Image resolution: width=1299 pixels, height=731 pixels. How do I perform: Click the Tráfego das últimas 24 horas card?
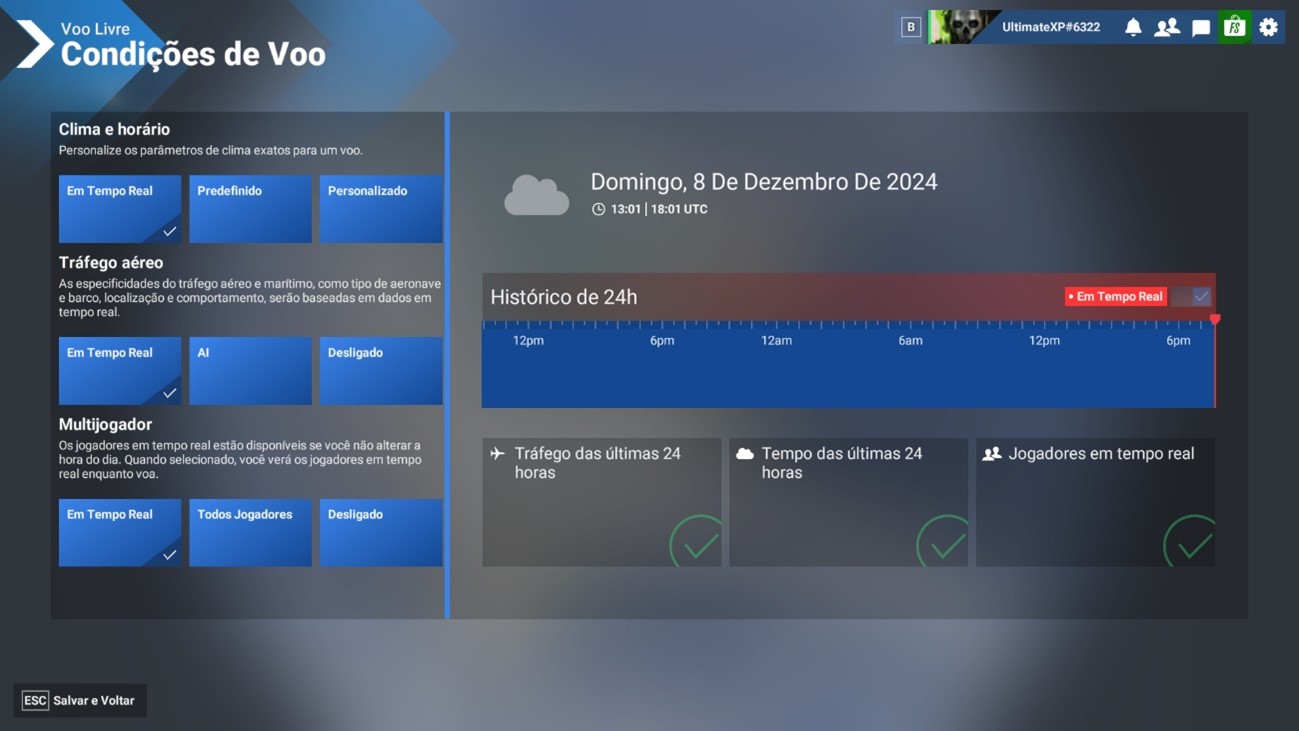click(x=601, y=502)
